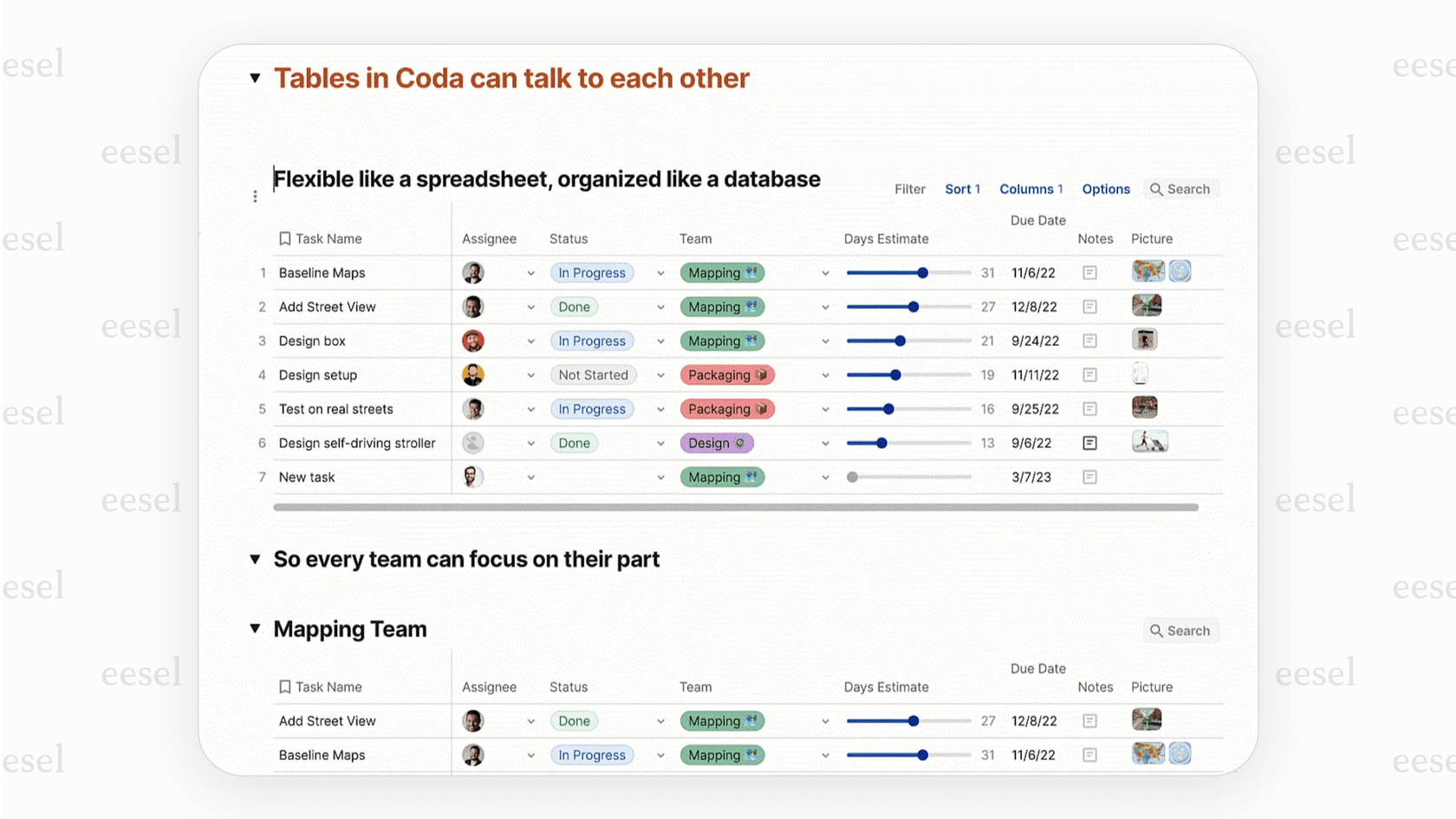1456x819 pixels.
Task: Click the vertical dots handle near the table title
Action: coord(256,196)
